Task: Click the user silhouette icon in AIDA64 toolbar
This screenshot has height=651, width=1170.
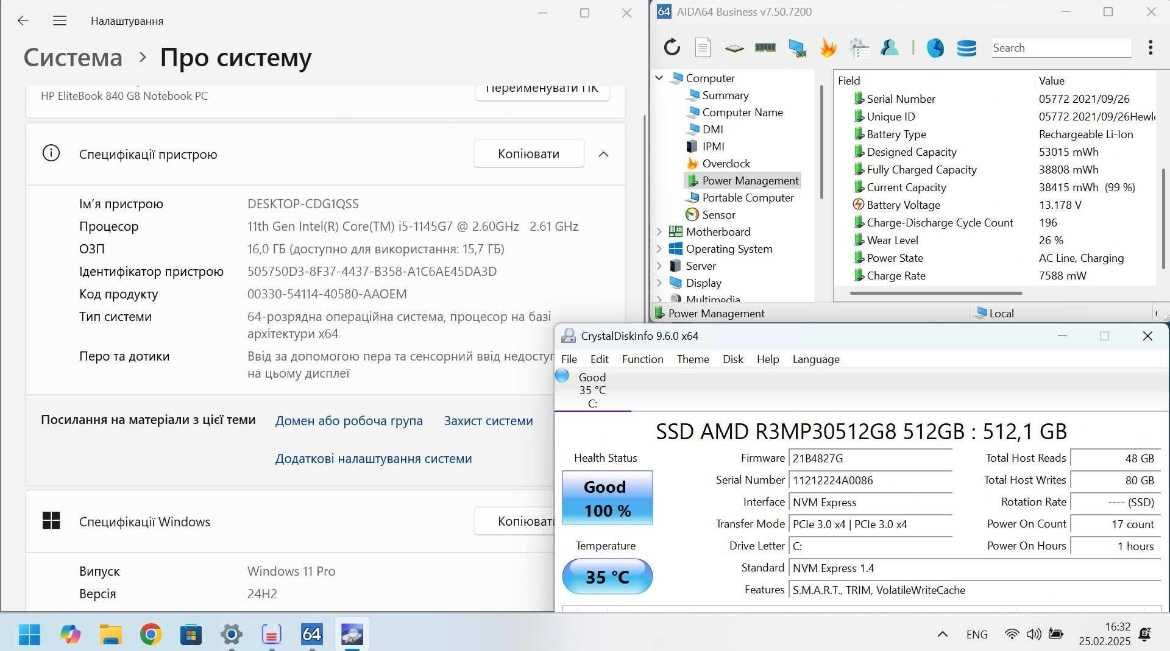Action: click(889, 47)
